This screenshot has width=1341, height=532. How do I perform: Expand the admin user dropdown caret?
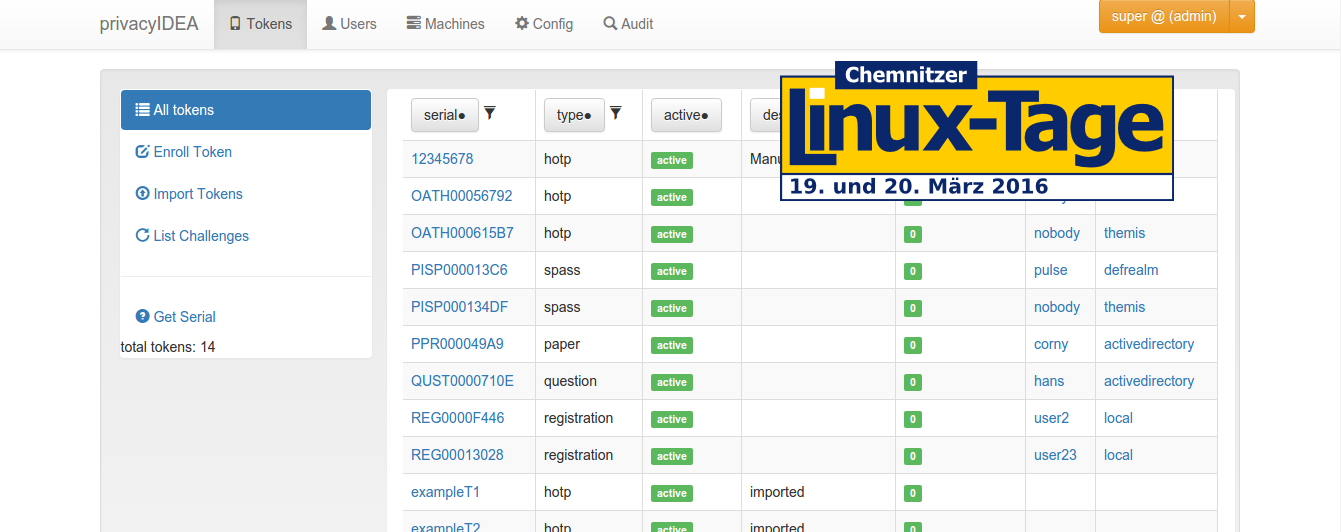click(x=1241, y=16)
